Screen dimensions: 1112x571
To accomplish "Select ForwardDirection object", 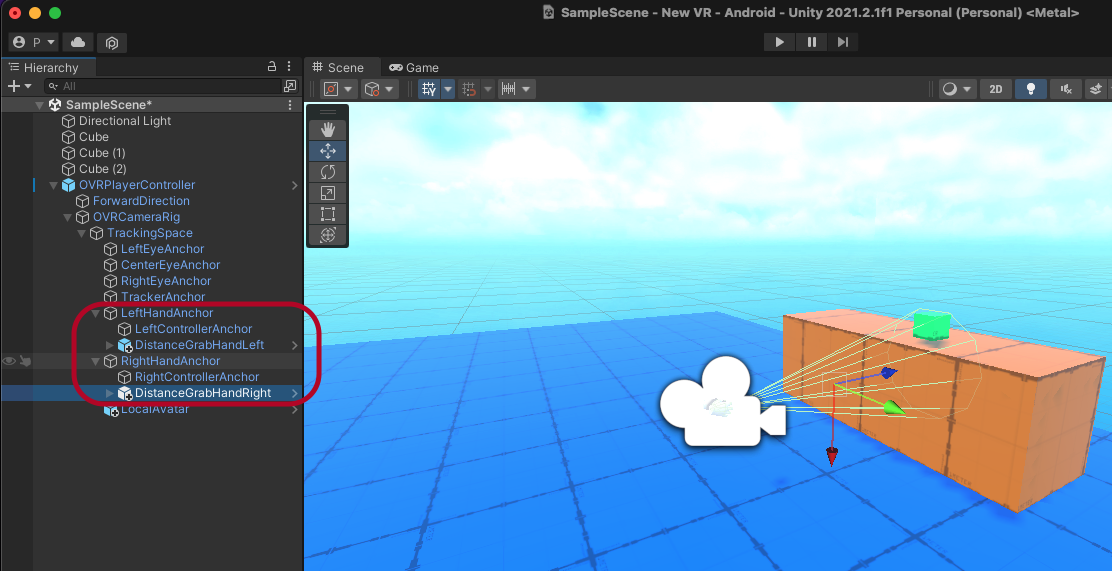I will (141, 201).
